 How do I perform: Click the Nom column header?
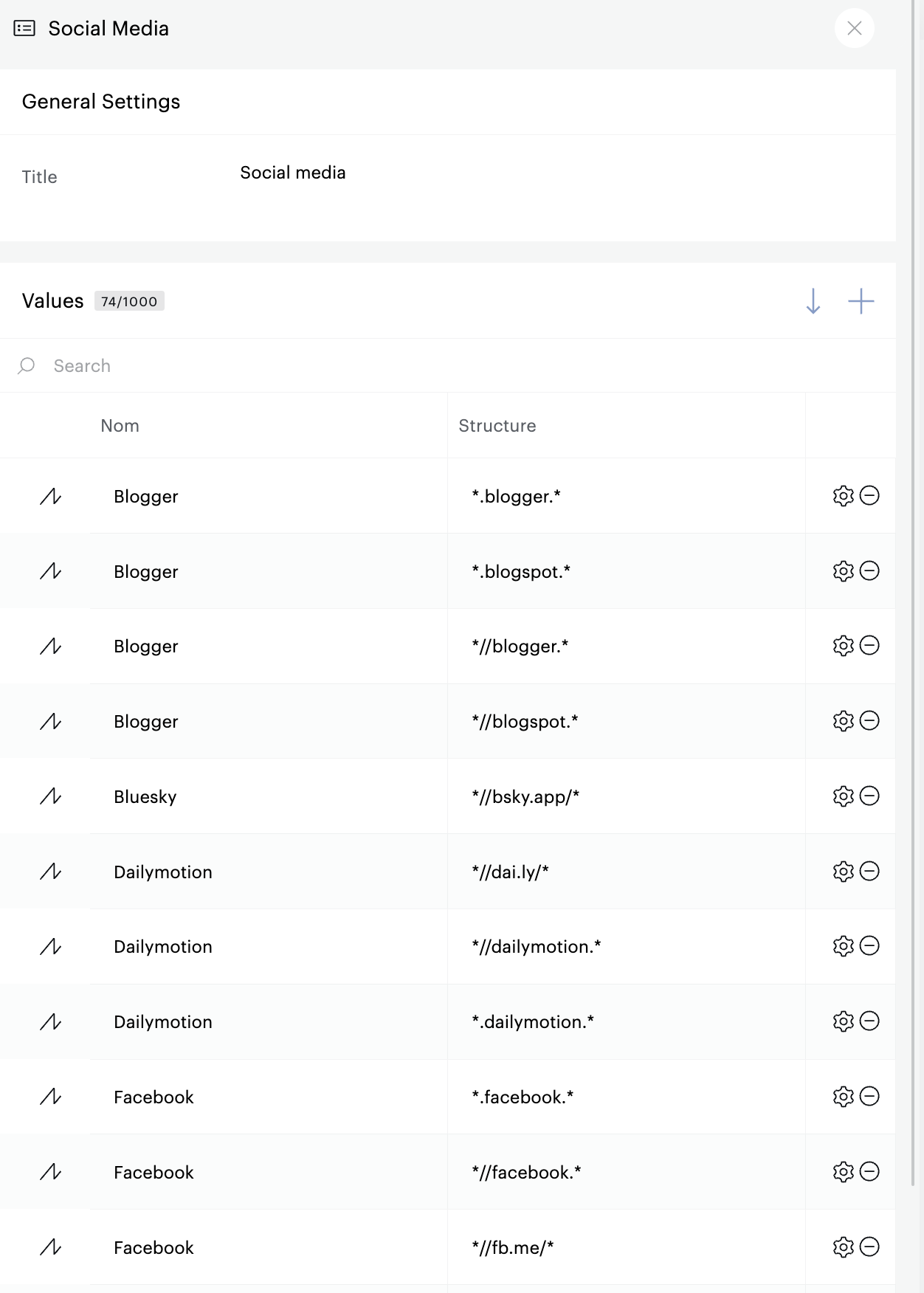[x=120, y=426]
